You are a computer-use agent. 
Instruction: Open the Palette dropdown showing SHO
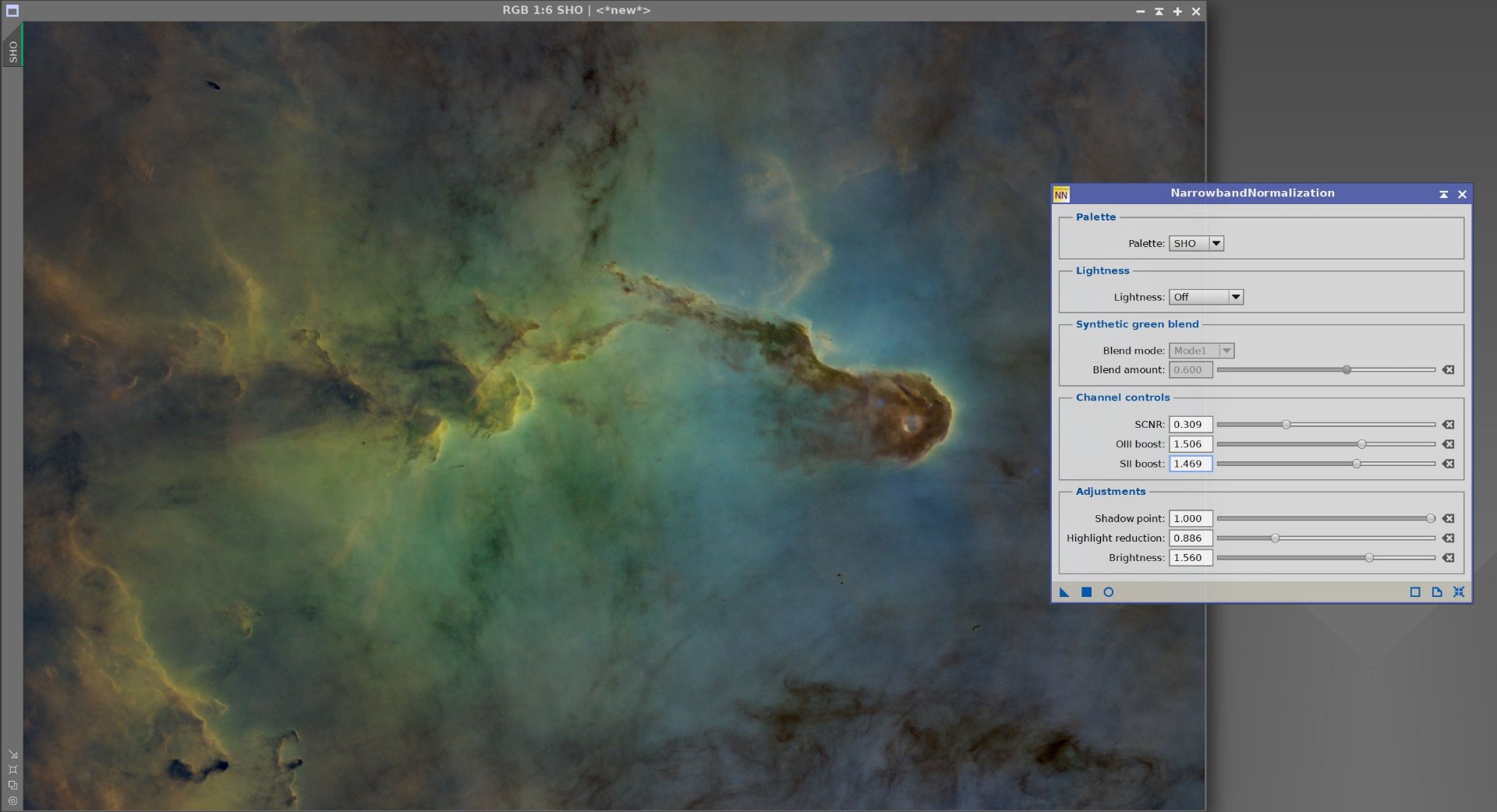[x=1196, y=244]
